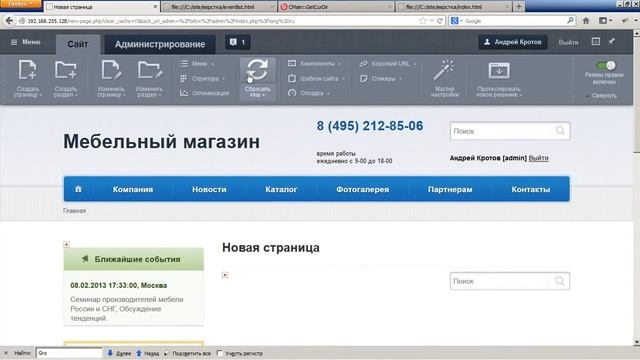This screenshot has width=640, height=360.
Task: Open the Settings wizard wand icon
Action: [444, 70]
